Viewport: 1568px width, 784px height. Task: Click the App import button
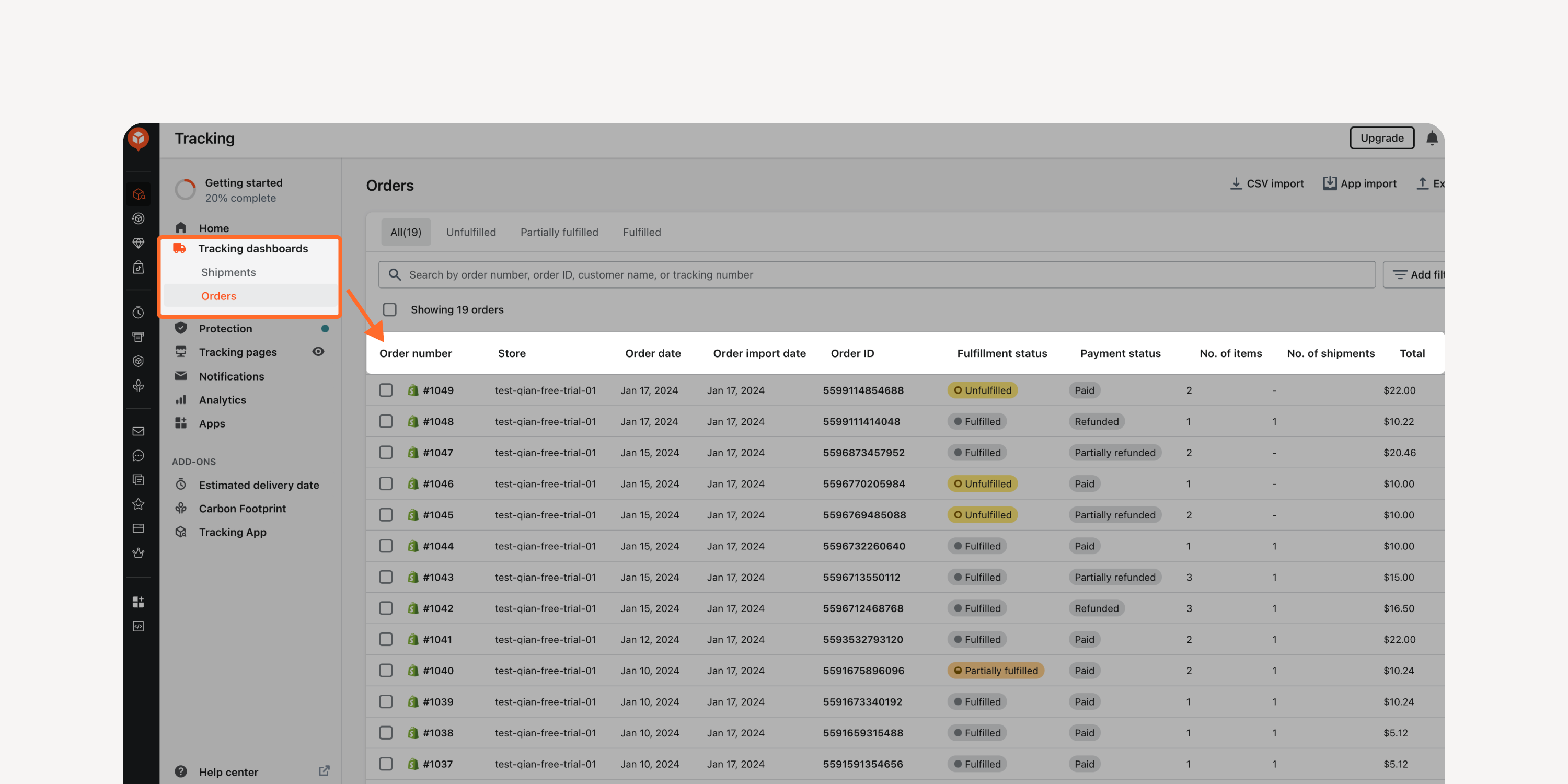(x=1360, y=183)
